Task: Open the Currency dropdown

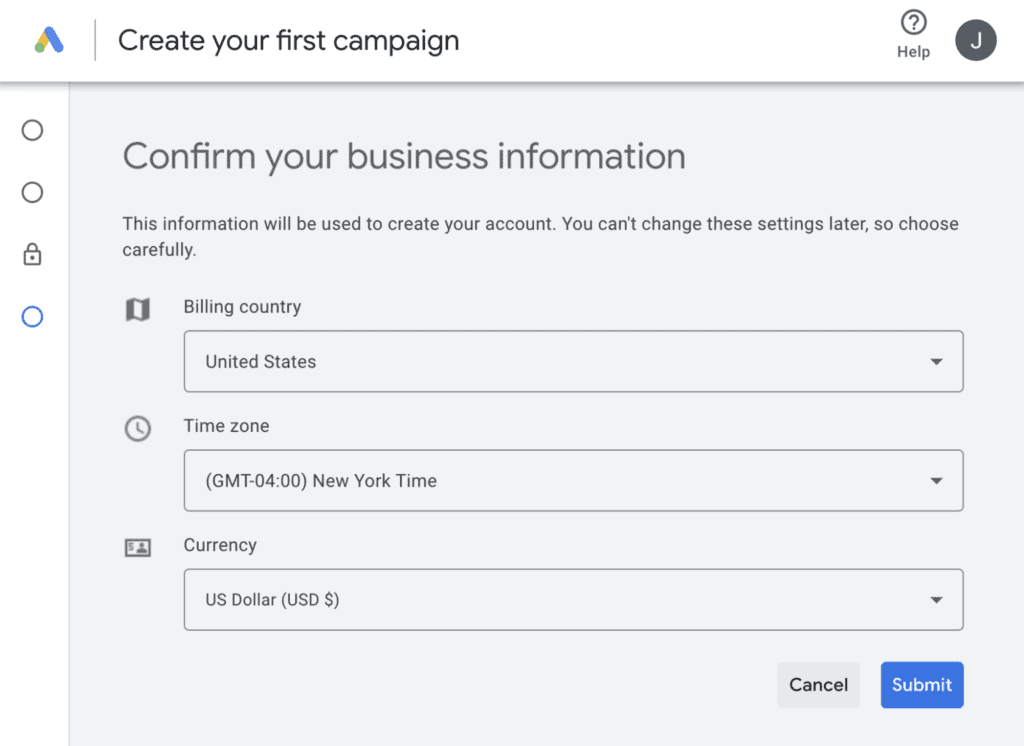Action: tap(936, 599)
